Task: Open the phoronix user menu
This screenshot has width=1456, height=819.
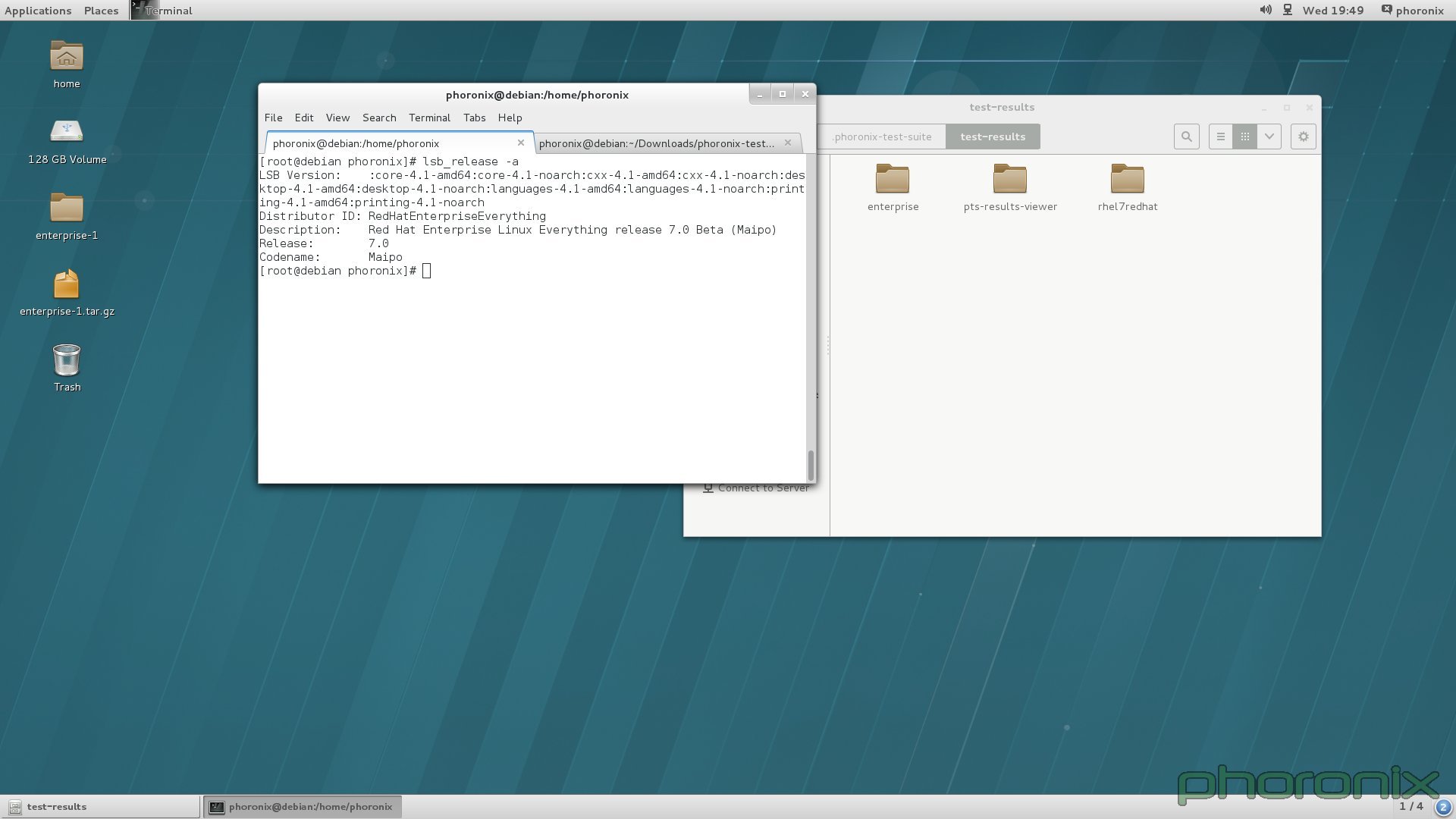Action: (1413, 11)
